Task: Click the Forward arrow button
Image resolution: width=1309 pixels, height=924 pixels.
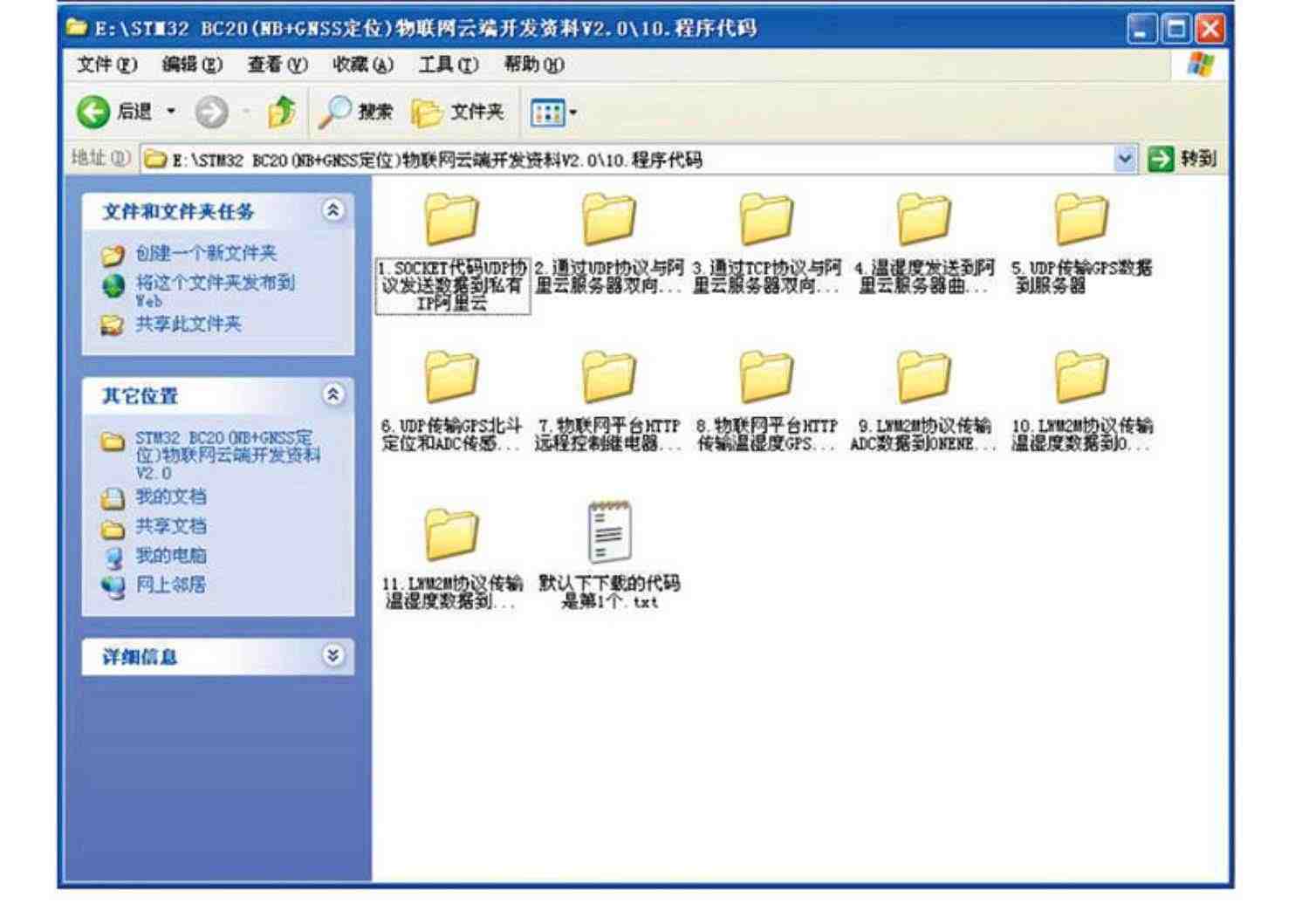Action: point(211,112)
